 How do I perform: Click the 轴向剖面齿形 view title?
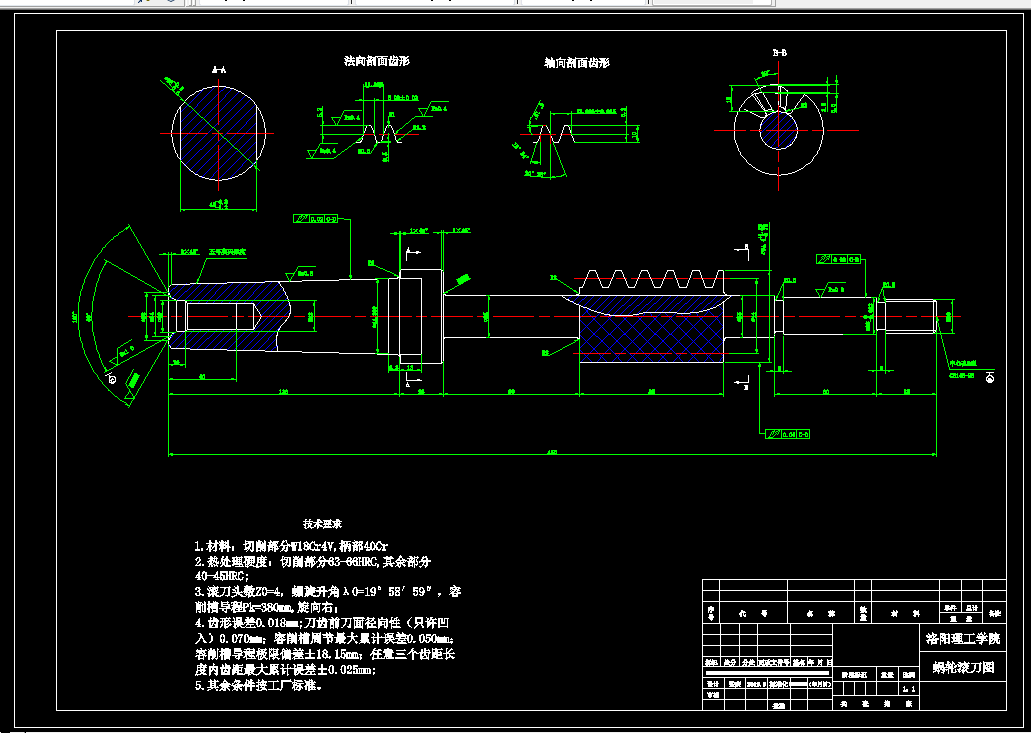click(x=577, y=63)
